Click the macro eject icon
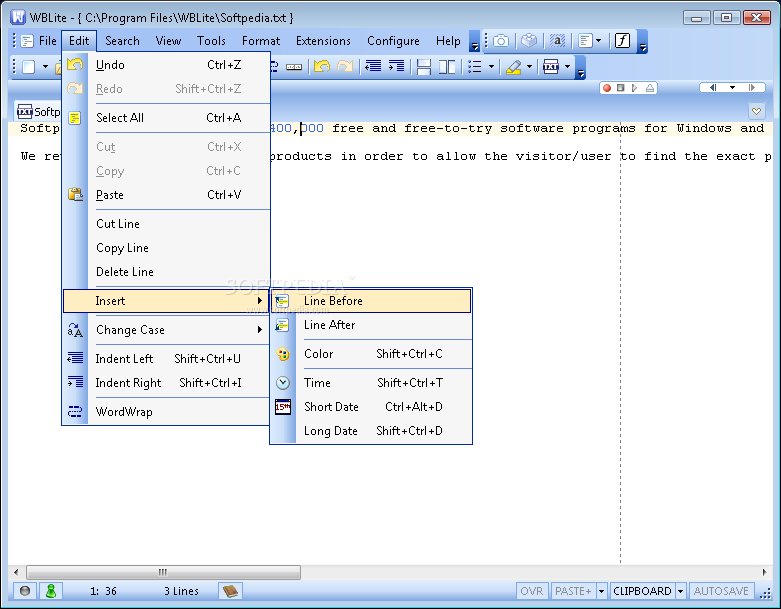 tap(650, 88)
